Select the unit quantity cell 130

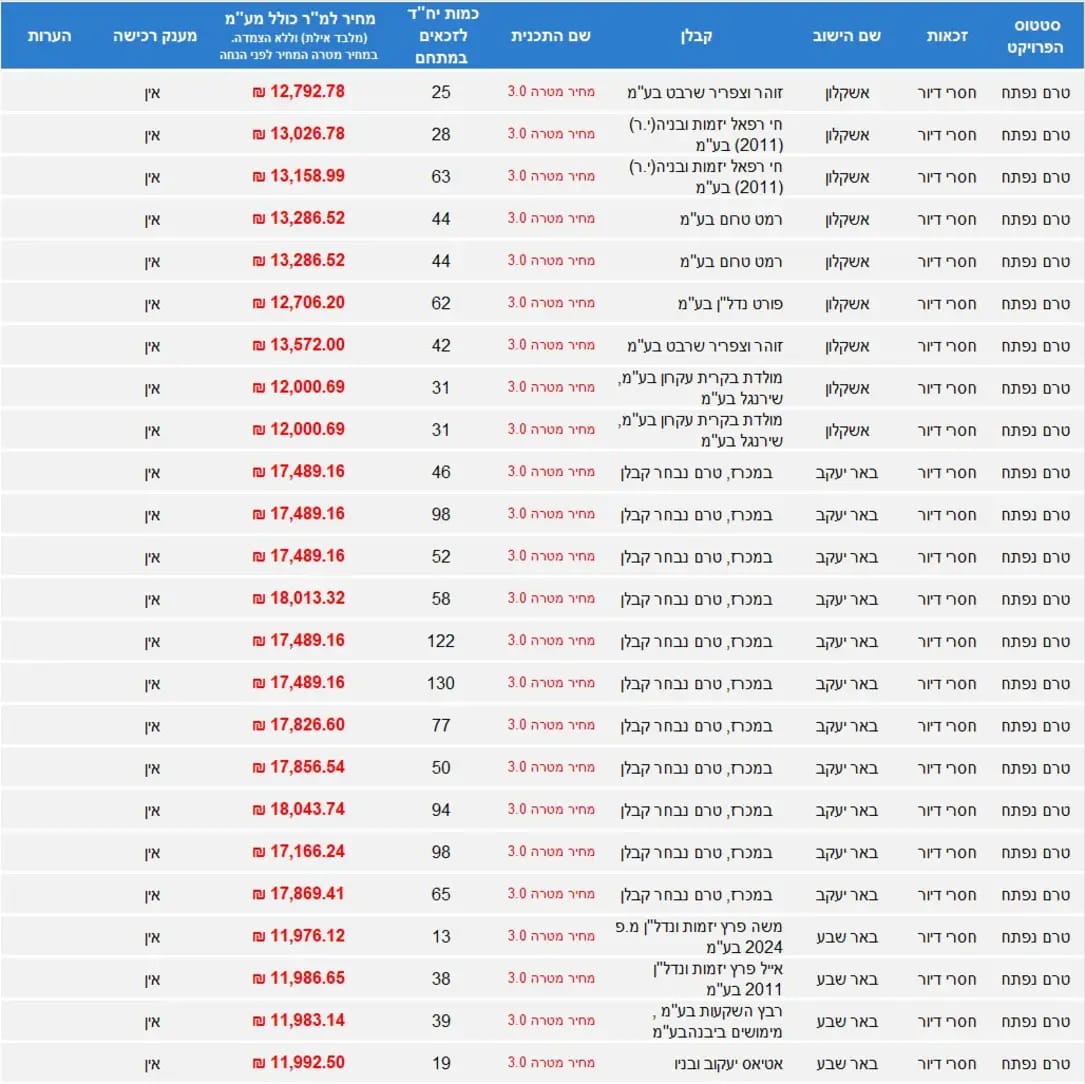coord(440,683)
